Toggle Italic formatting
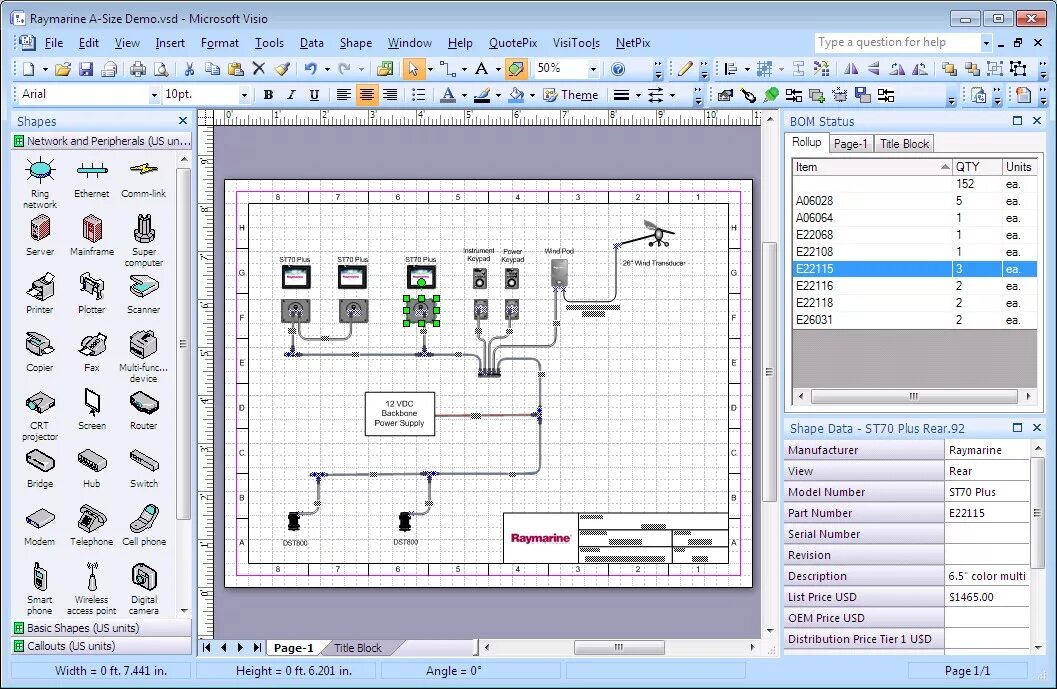This screenshot has width=1057, height=689. [291, 95]
